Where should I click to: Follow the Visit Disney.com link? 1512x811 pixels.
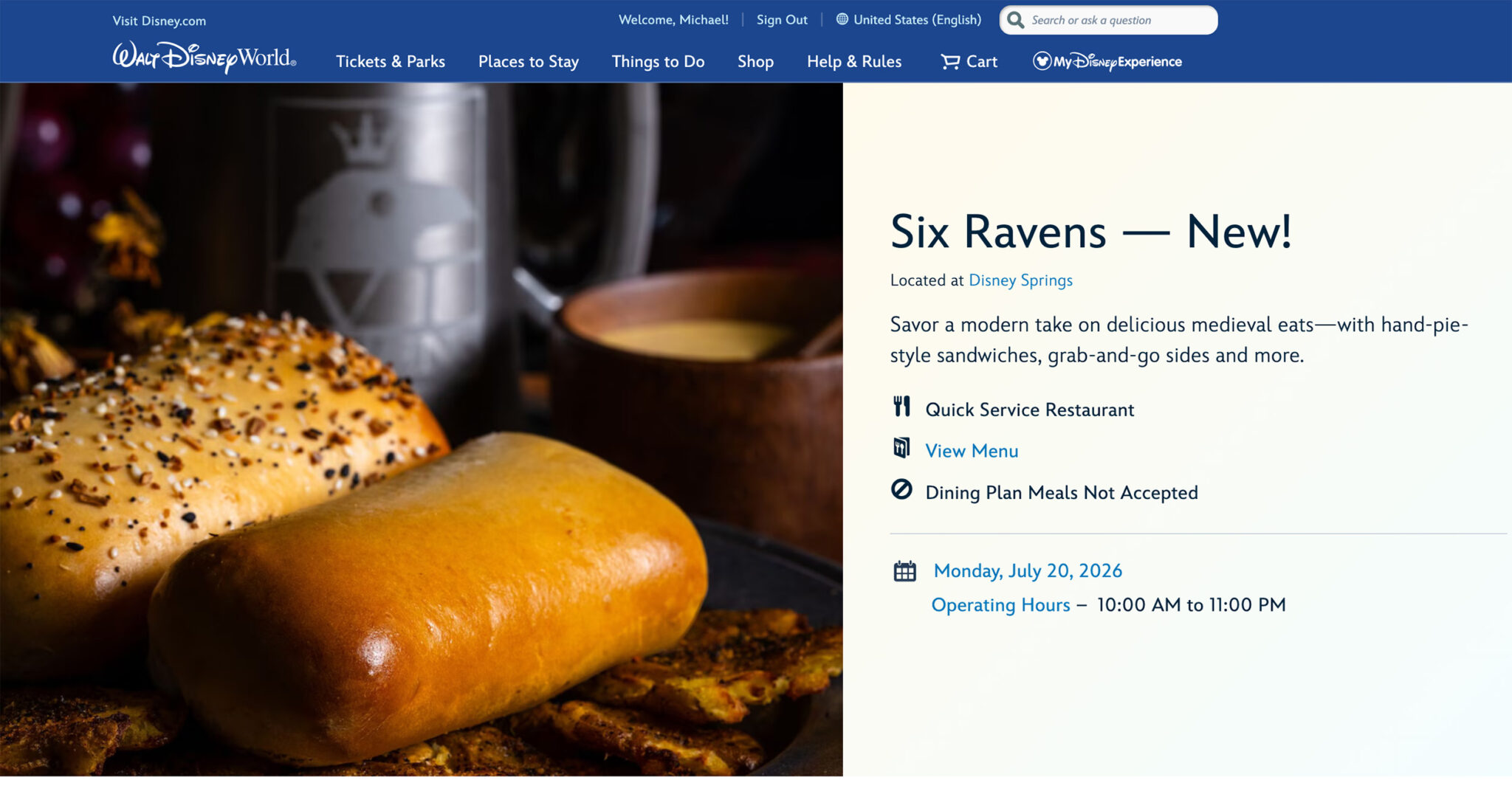[159, 21]
